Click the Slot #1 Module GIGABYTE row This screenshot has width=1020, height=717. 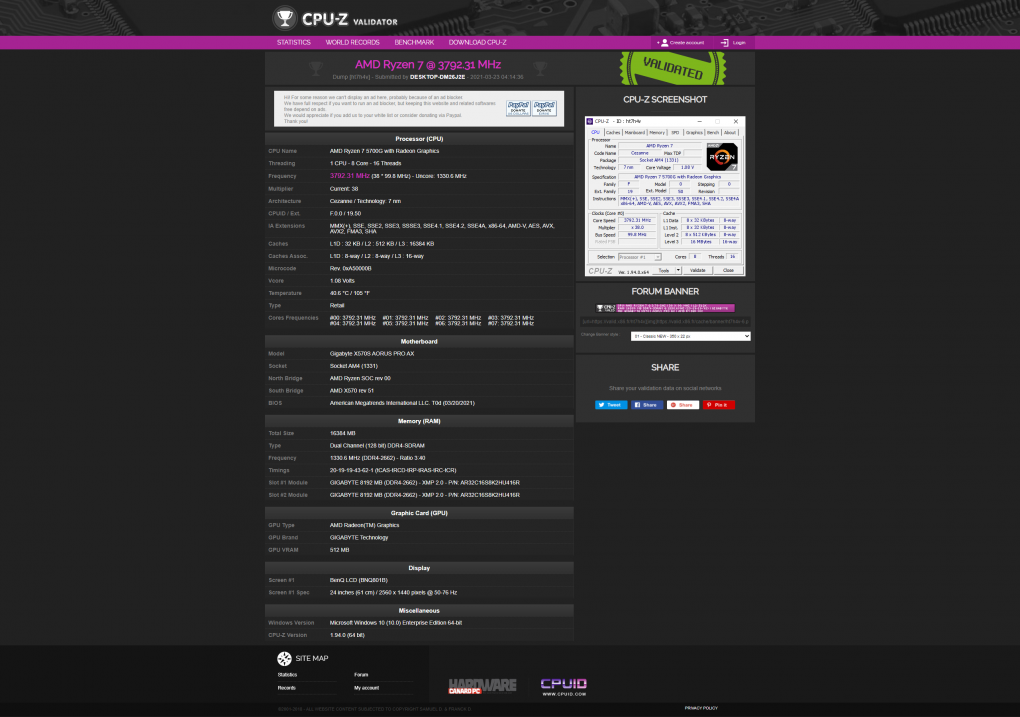click(419, 483)
